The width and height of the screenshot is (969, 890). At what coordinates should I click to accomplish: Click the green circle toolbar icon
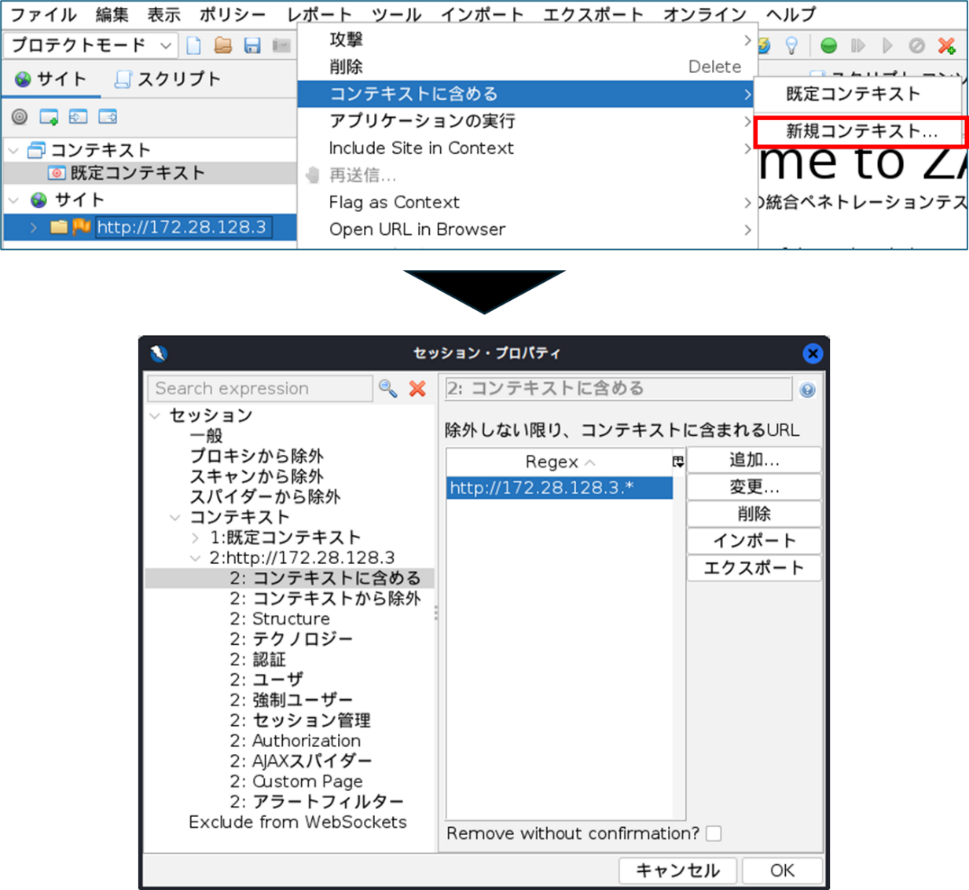coord(829,46)
